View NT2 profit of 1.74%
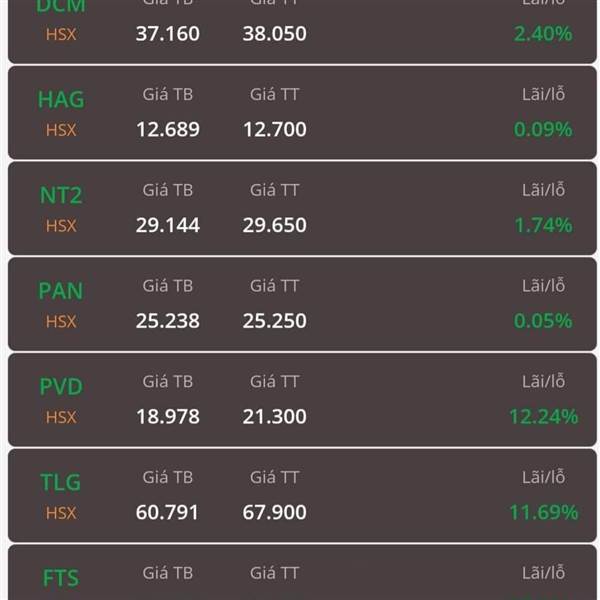 click(543, 225)
